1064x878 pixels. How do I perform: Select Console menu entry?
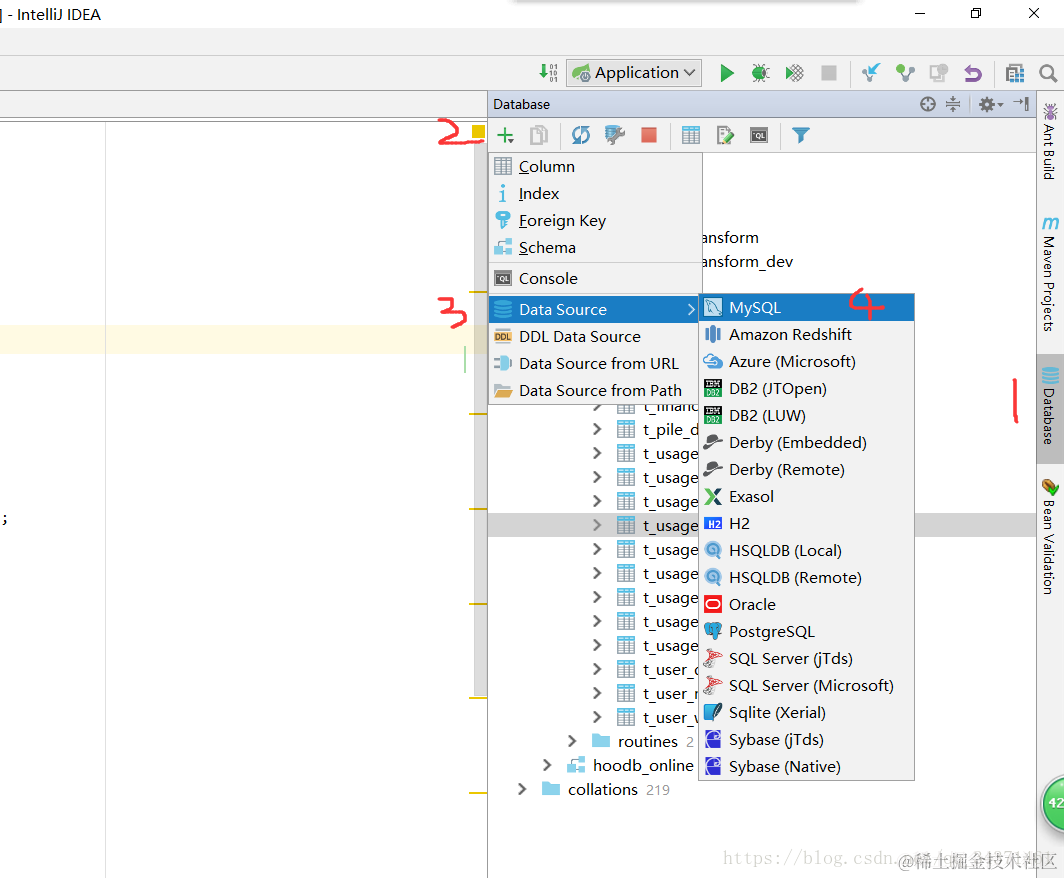click(x=595, y=278)
